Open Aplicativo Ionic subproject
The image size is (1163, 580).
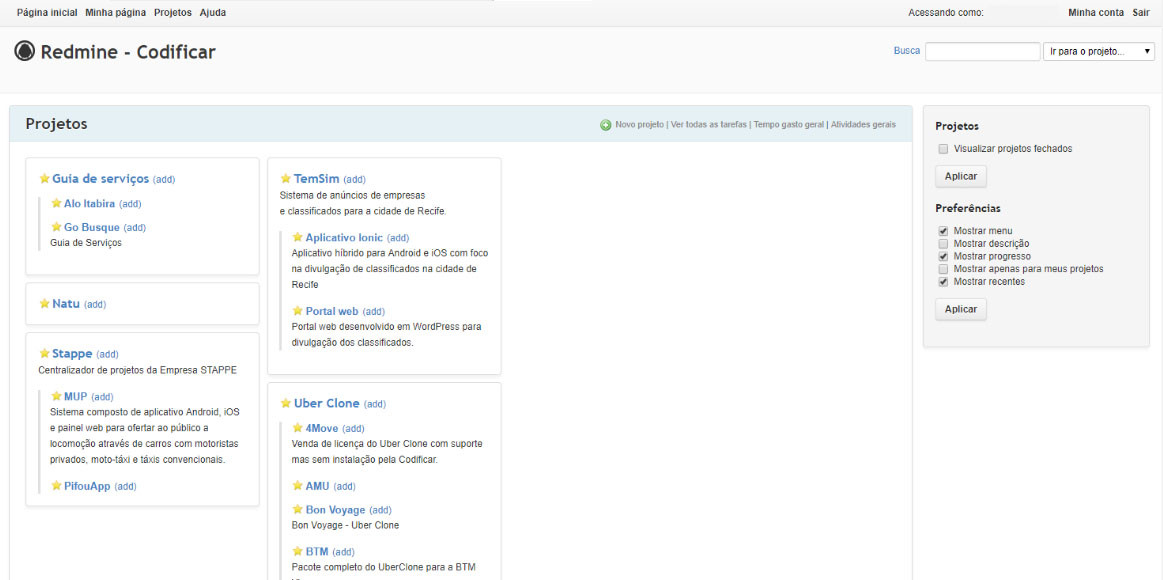coord(344,237)
